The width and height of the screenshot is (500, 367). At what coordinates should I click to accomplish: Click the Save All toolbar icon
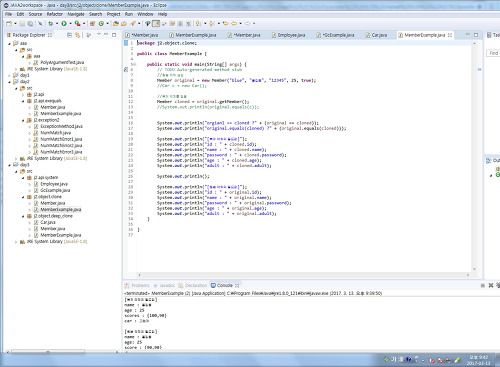click(x=30, y=23)
